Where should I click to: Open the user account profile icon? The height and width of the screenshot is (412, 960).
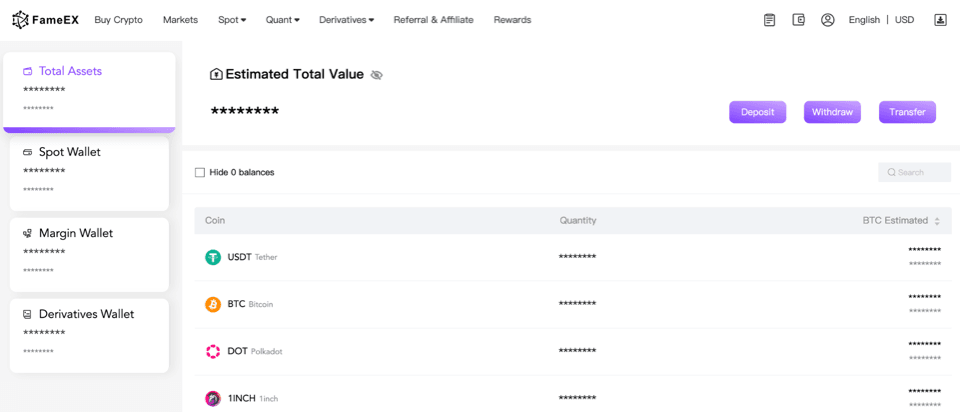point(827,20)
